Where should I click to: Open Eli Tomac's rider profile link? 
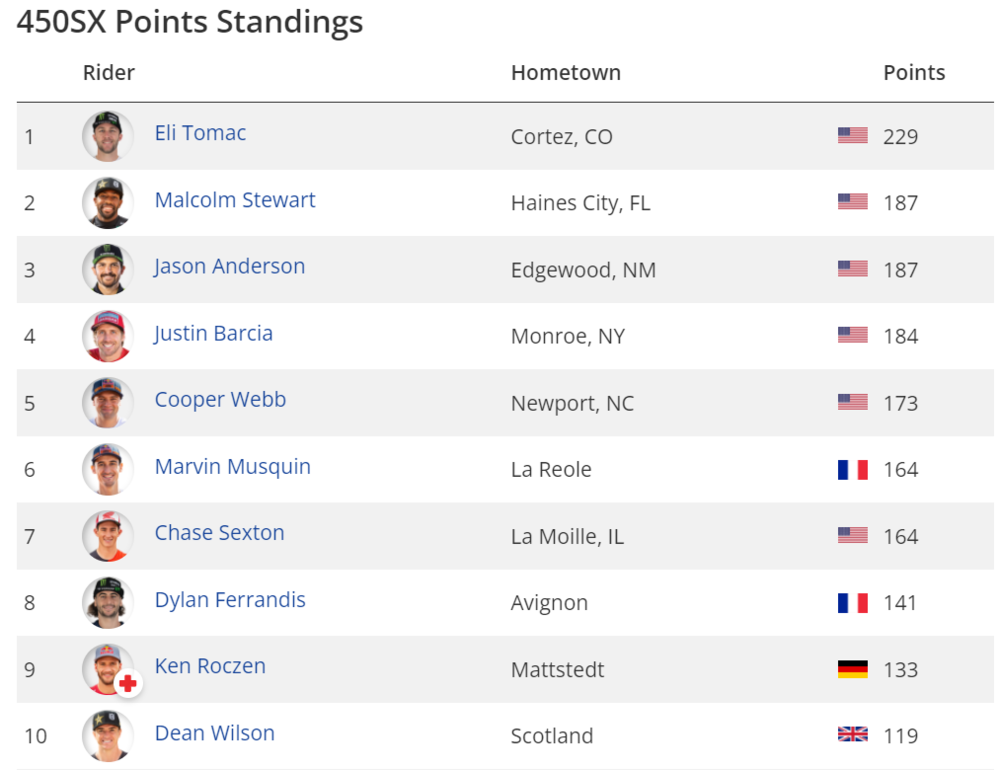point(200,133)
